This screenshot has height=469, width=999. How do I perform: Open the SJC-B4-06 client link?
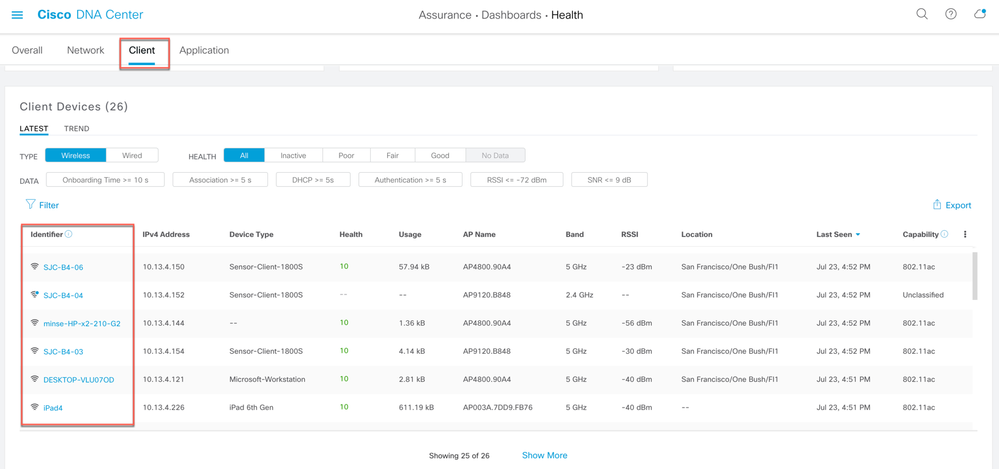[x=63, y=268]
